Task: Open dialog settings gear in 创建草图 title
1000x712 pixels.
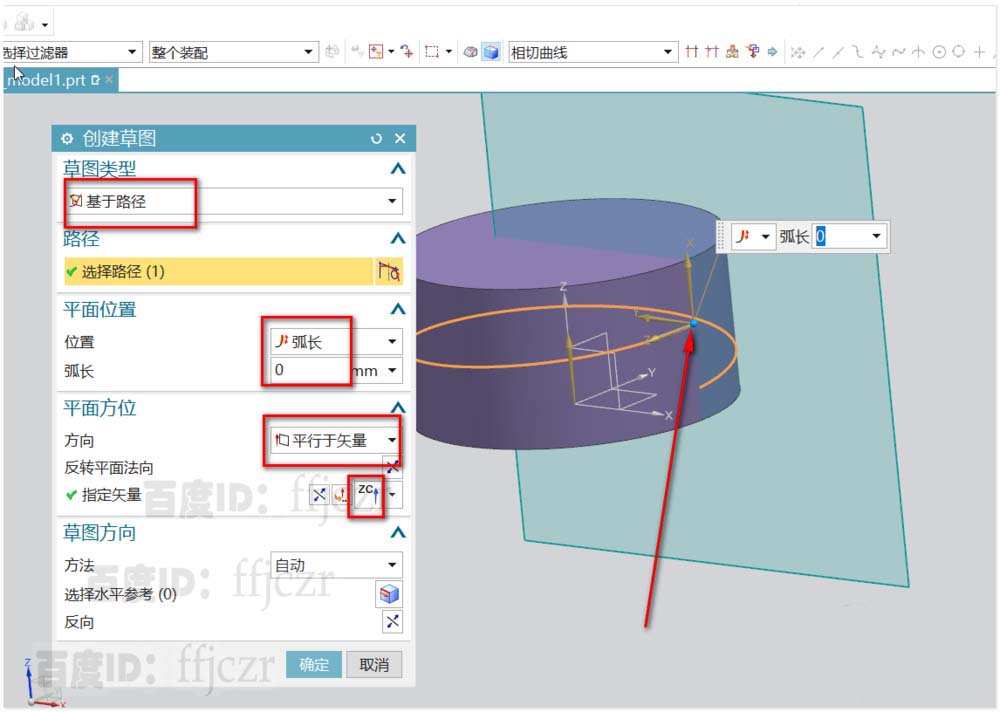Action: click(67, 139)
